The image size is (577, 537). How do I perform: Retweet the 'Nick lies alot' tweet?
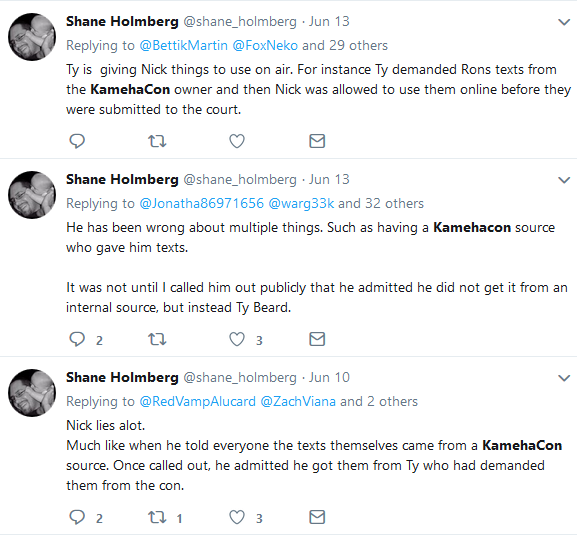(x=157, y=517)
